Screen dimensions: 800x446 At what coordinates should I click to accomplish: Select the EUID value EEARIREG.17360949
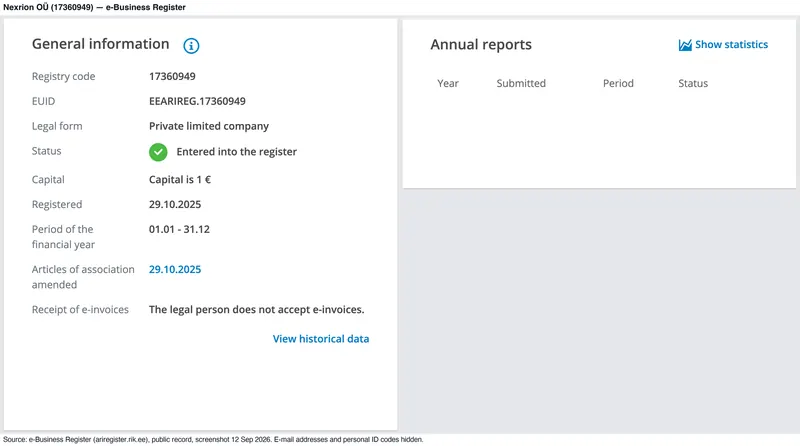(x=197, y=101)
